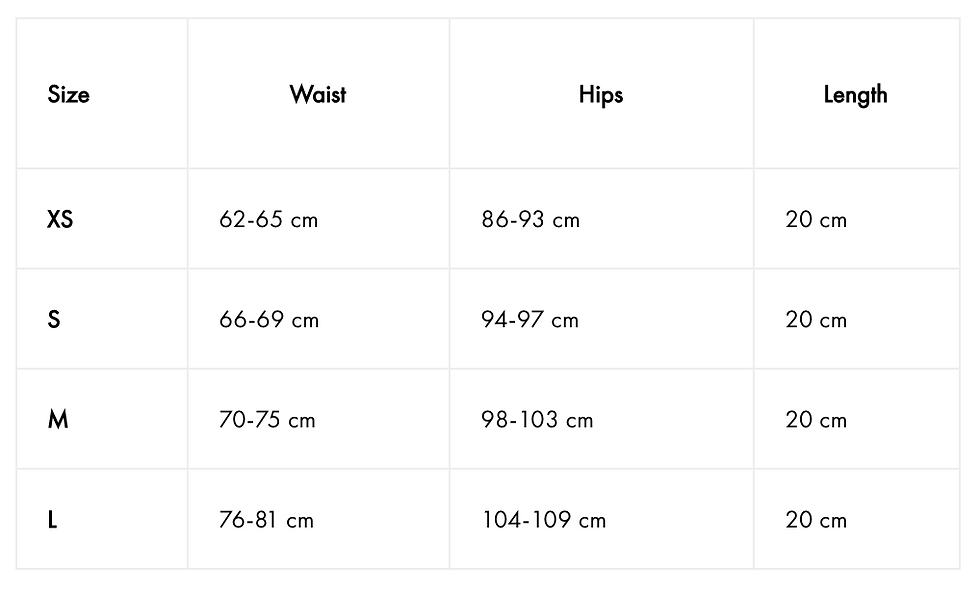Select the M size row label
This screenshot has height=591, width=980.
pyautogui.click(x=58, y=420)
